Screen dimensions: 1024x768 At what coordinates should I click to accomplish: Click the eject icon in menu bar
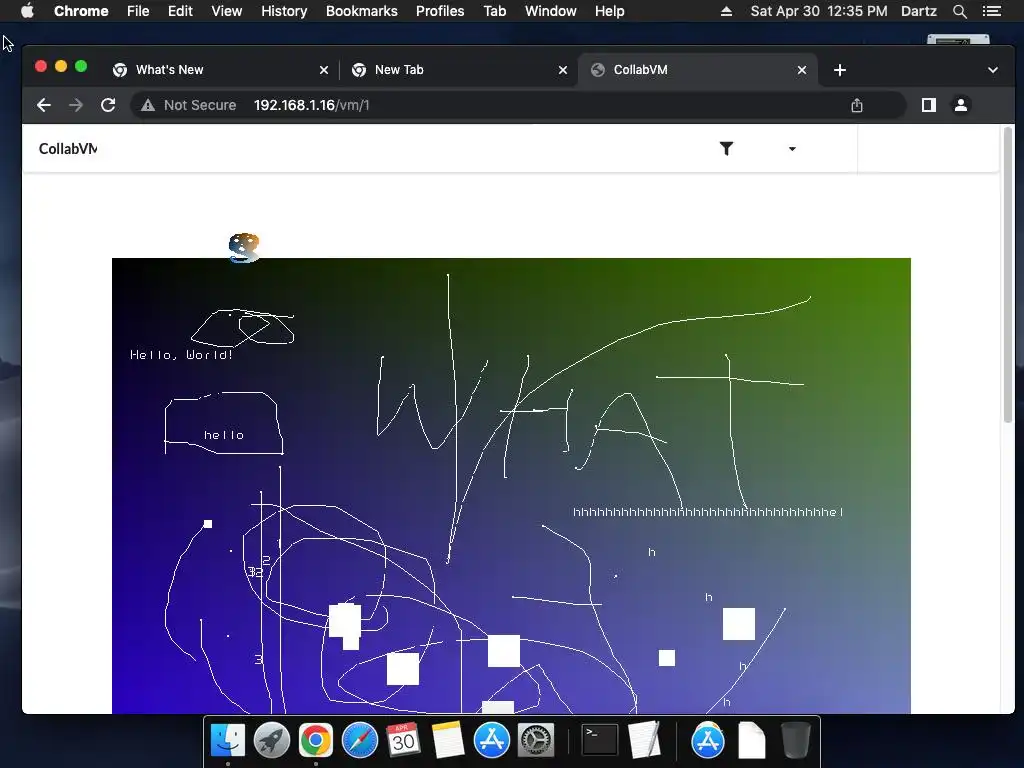coord(726,11)
